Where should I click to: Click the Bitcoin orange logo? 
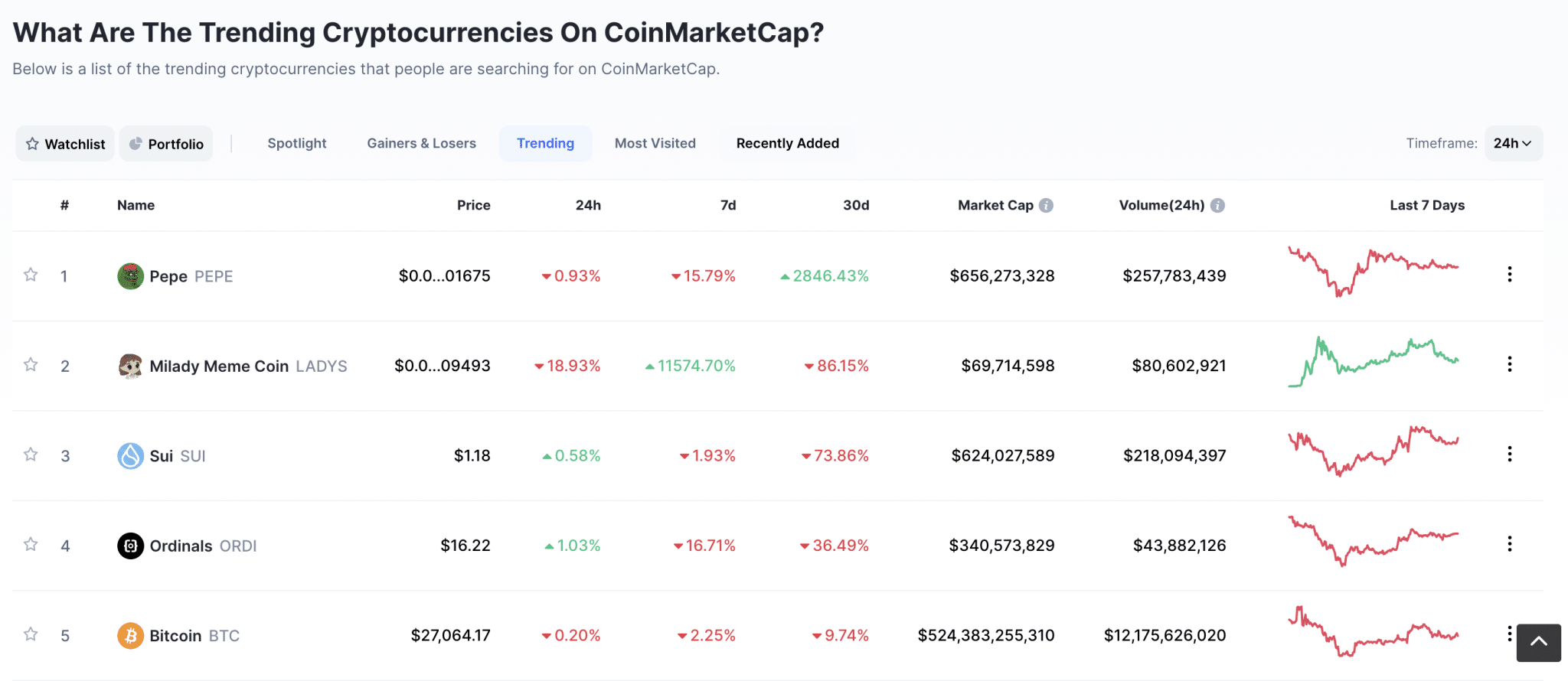tap(130, 636)
